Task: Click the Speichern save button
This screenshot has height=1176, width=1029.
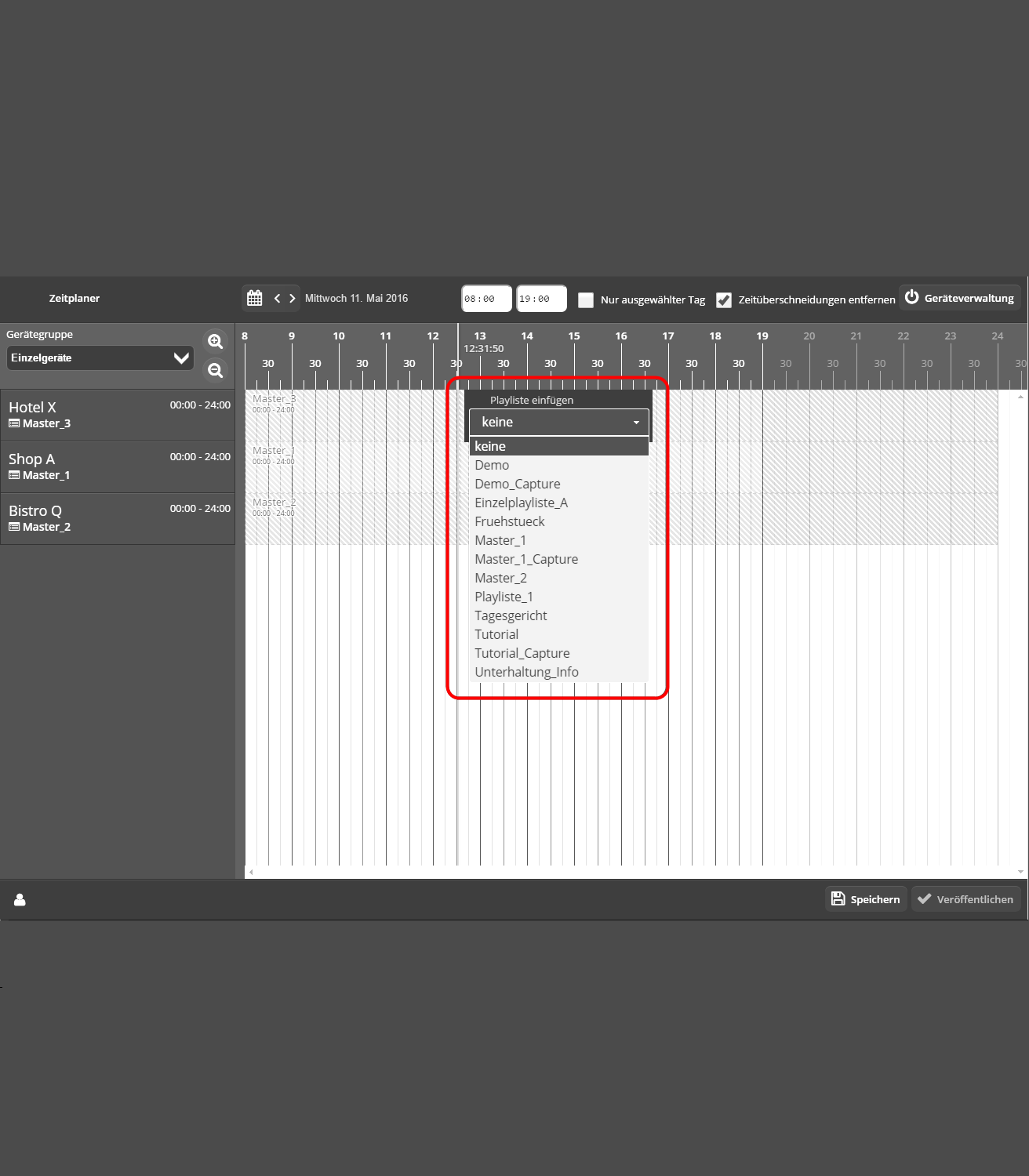Action: pyautogui.click(x=866, y=899)
